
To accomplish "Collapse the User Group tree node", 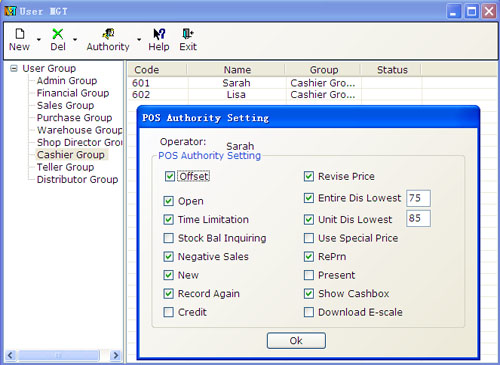I will (x=14, y=68).
